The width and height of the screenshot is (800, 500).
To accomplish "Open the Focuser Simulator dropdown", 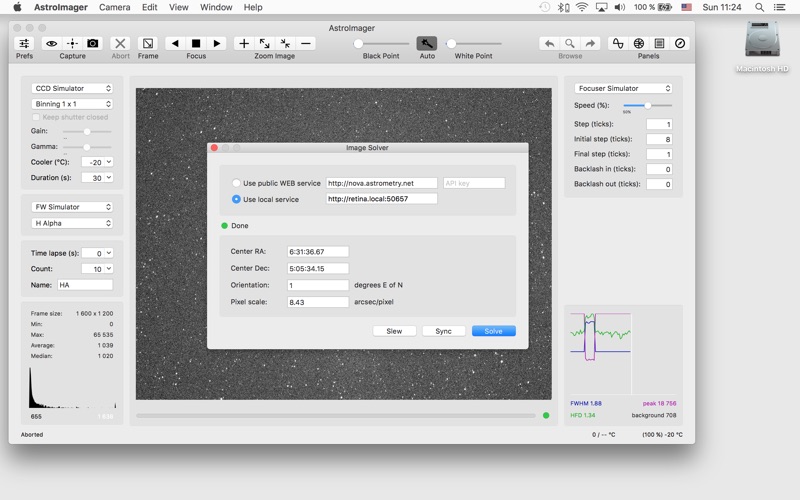I will 623,88.
